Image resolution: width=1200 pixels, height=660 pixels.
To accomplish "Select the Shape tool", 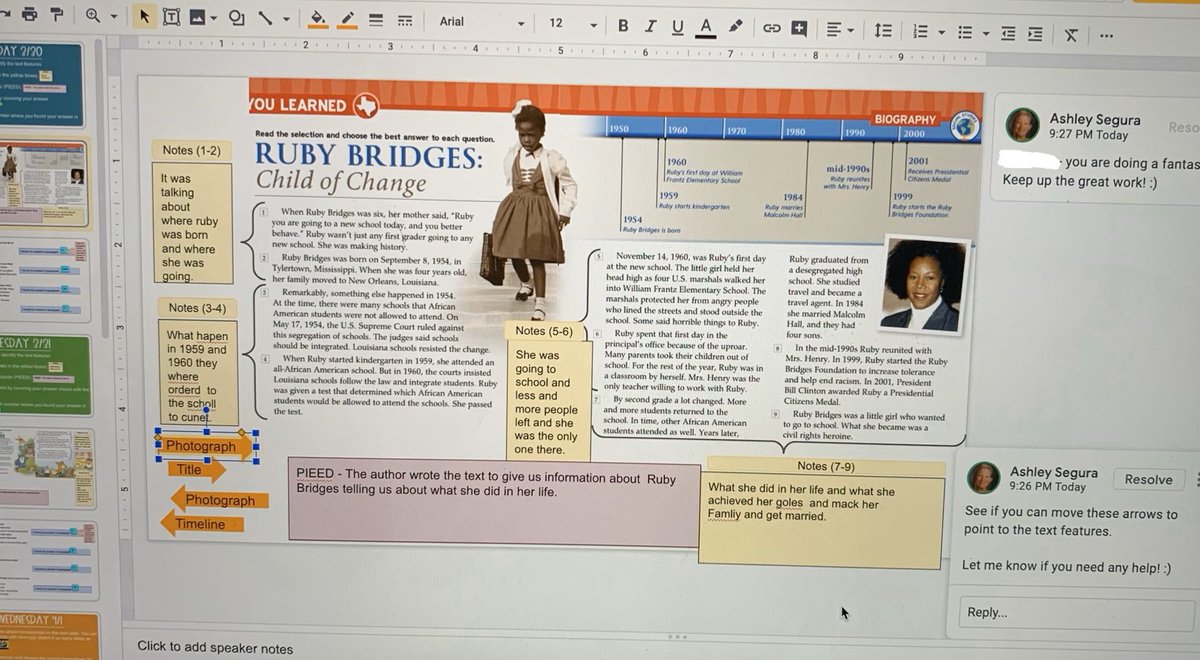I will point(238,19).
